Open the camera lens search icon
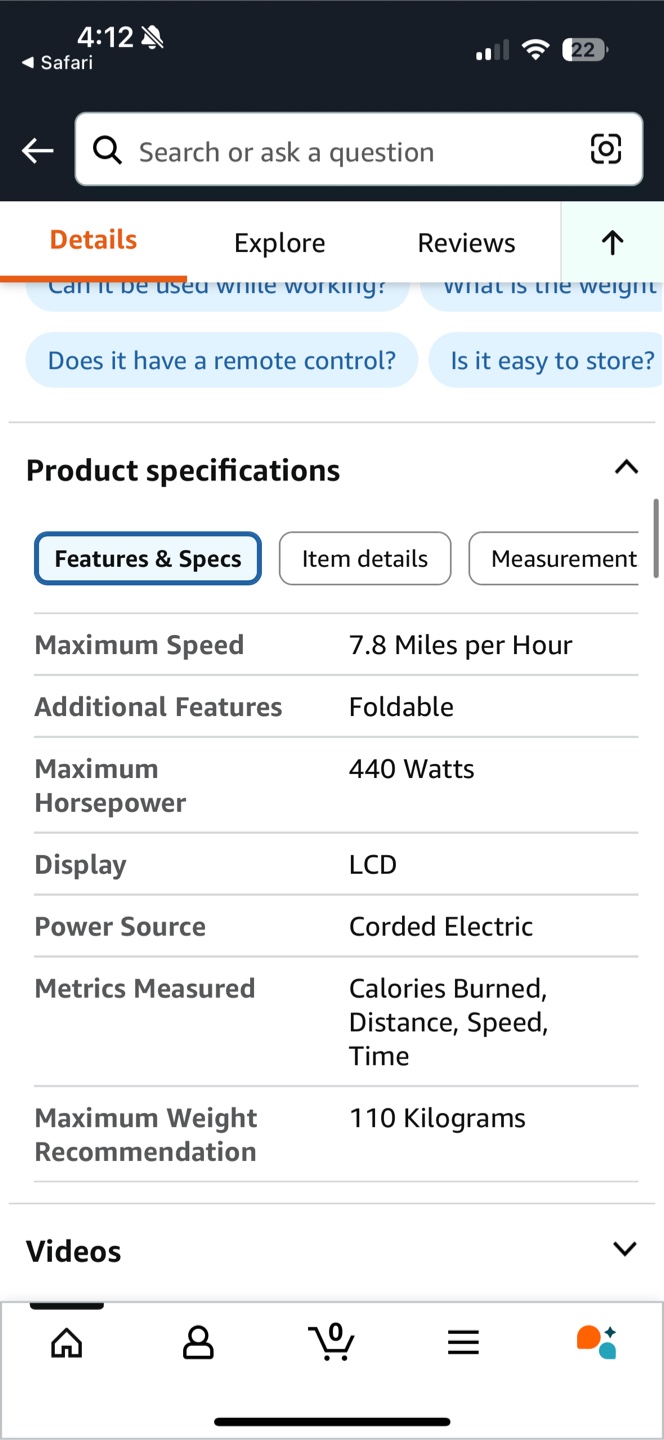The width and height of the screenshot is (664, 1440). coord(606,150)
